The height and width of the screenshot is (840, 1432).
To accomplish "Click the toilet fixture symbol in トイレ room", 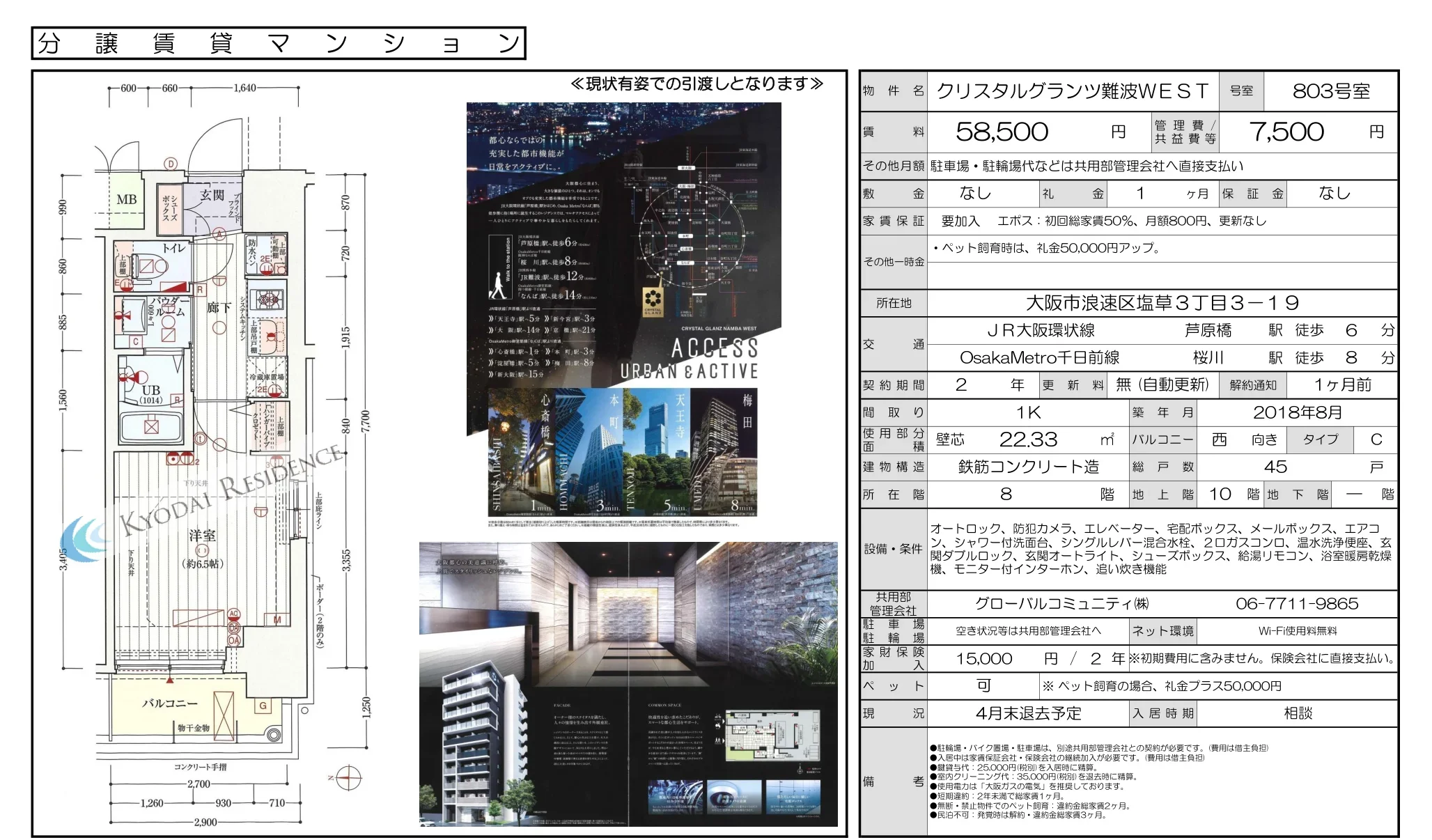I will [x=152, y=266].
